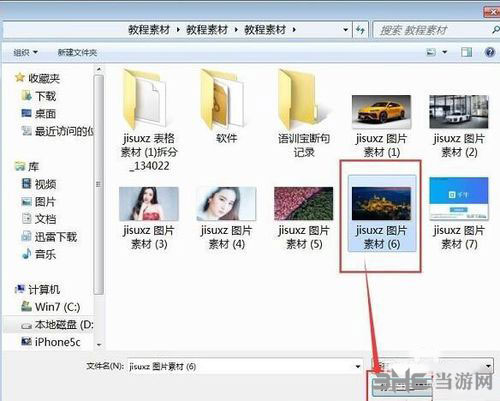Screen dimensions: 500x401
Task: Select folder jisuxz 表格素材 (1)拆分_134022
Action: tap(149, 120)
